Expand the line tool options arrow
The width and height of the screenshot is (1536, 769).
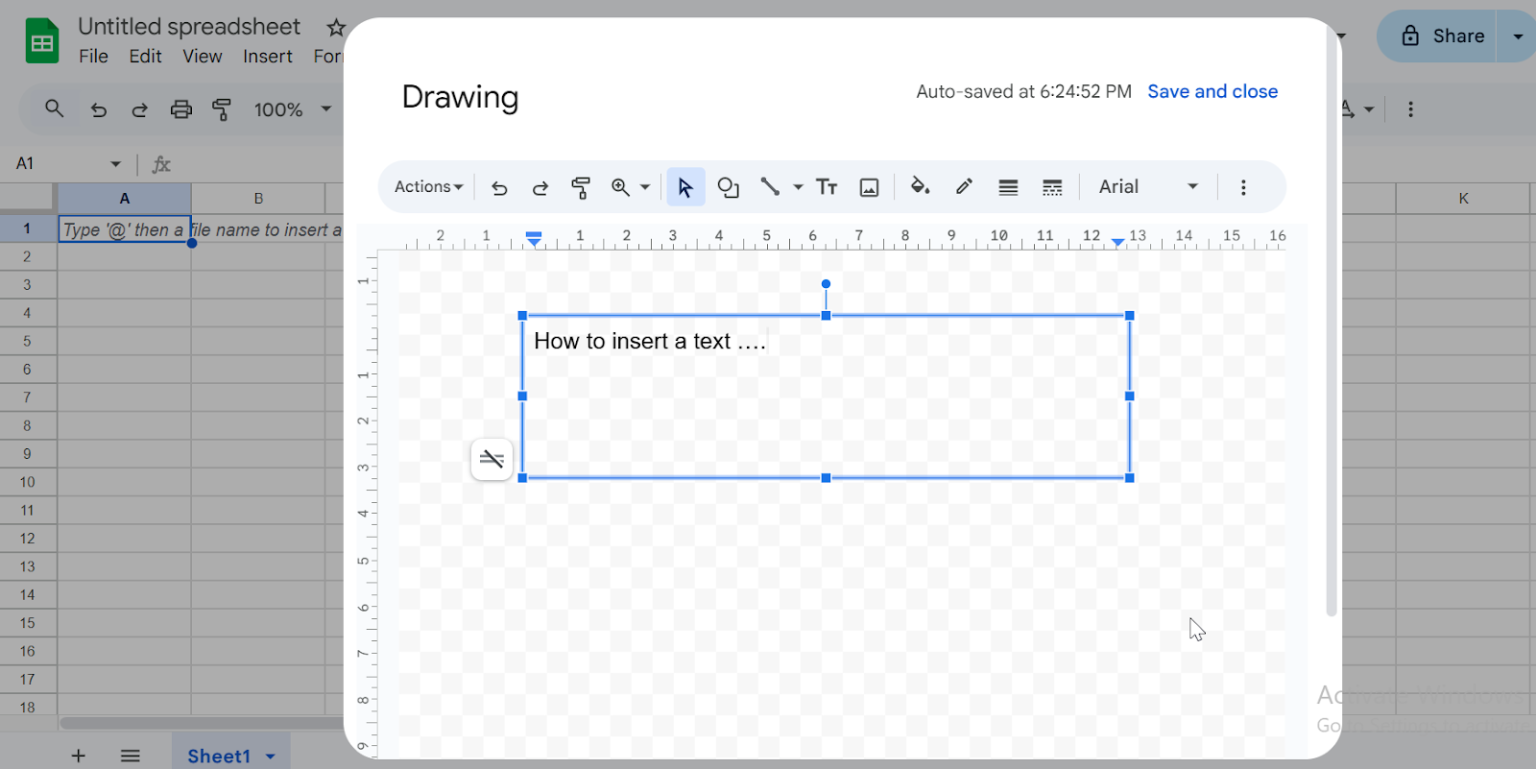(x=797, y=187)
